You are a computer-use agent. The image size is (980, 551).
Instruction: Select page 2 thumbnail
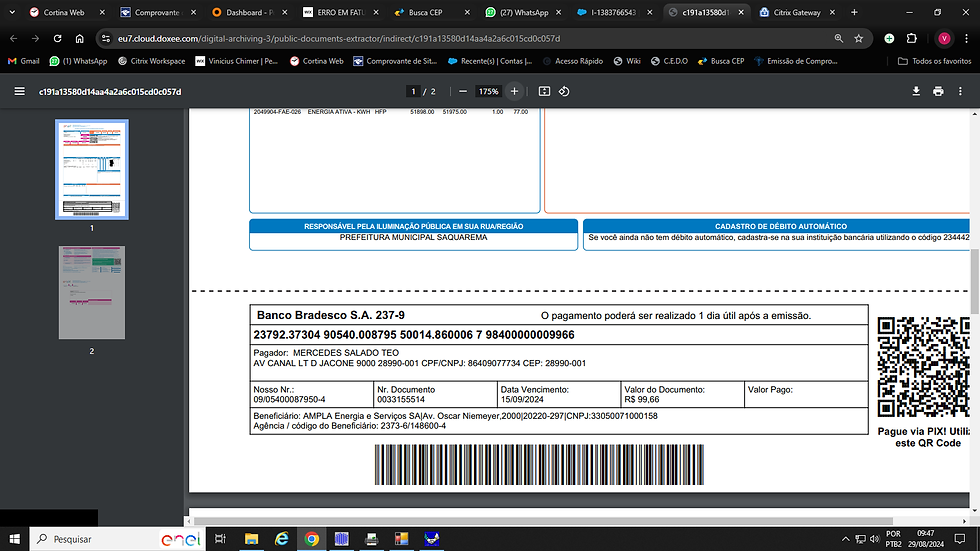(x=92, y=292)
